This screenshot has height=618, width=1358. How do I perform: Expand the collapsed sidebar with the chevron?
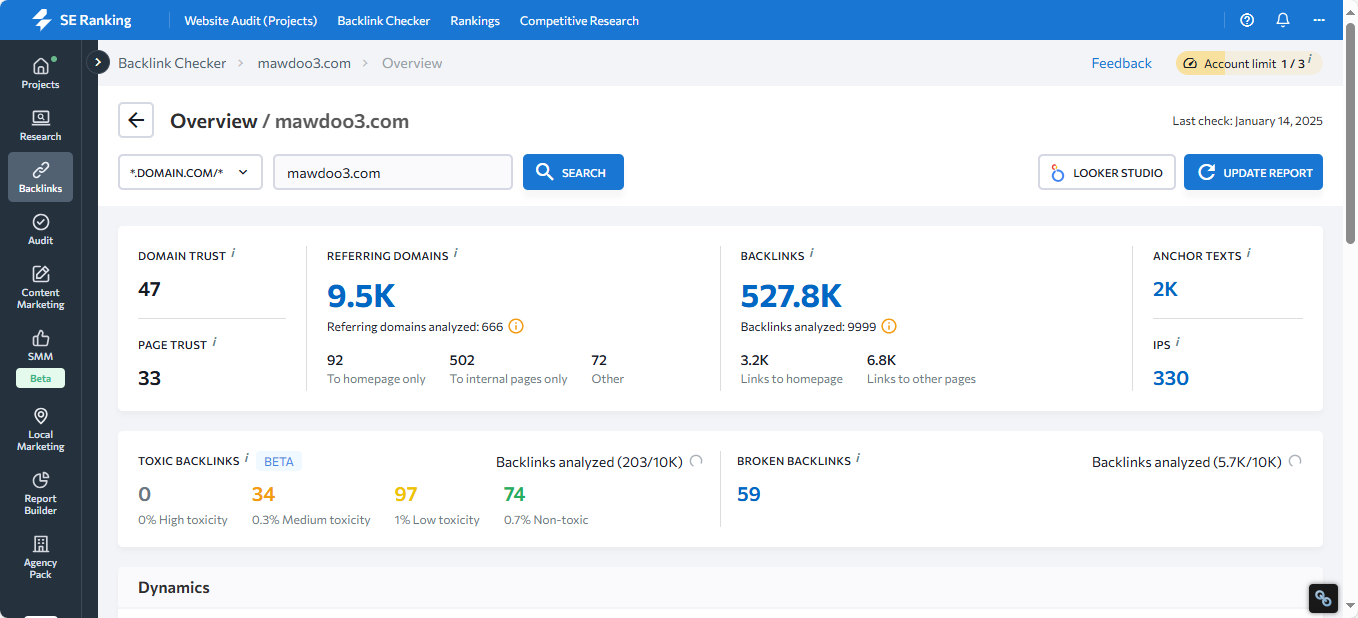pos(98,62)
